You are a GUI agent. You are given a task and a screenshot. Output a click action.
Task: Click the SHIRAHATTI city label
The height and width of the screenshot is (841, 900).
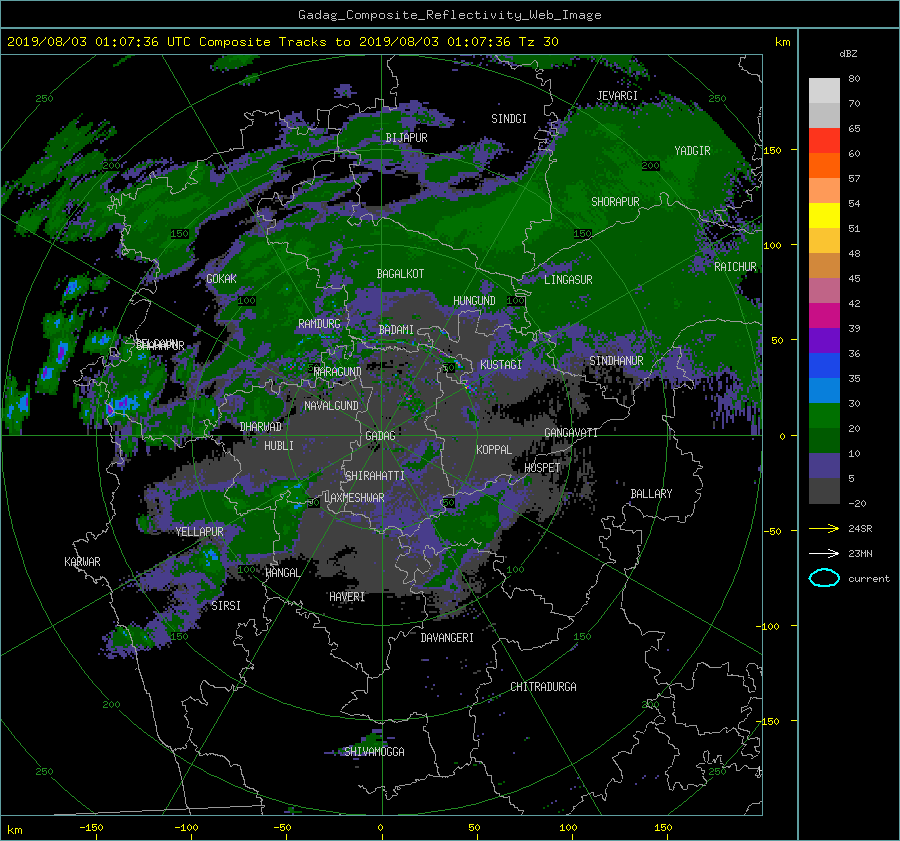tap(375, 476)
